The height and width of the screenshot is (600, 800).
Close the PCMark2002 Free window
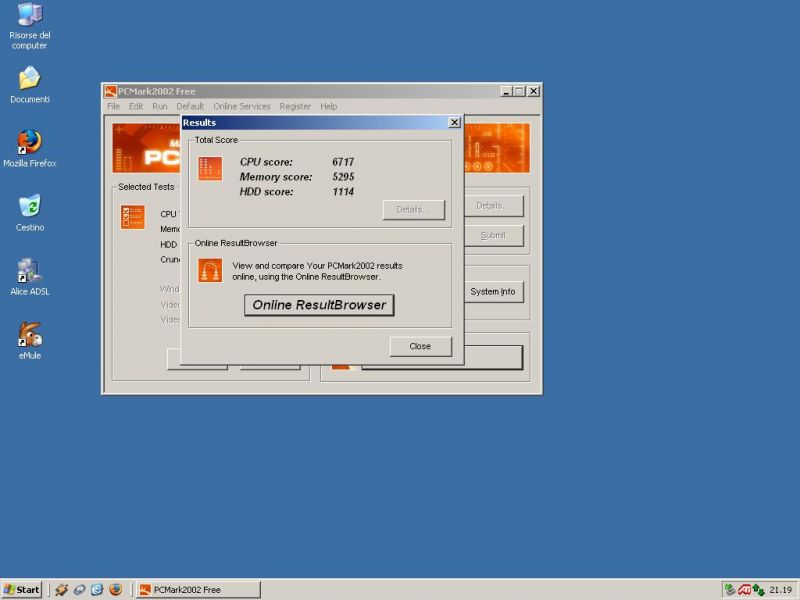coord(534,91)
